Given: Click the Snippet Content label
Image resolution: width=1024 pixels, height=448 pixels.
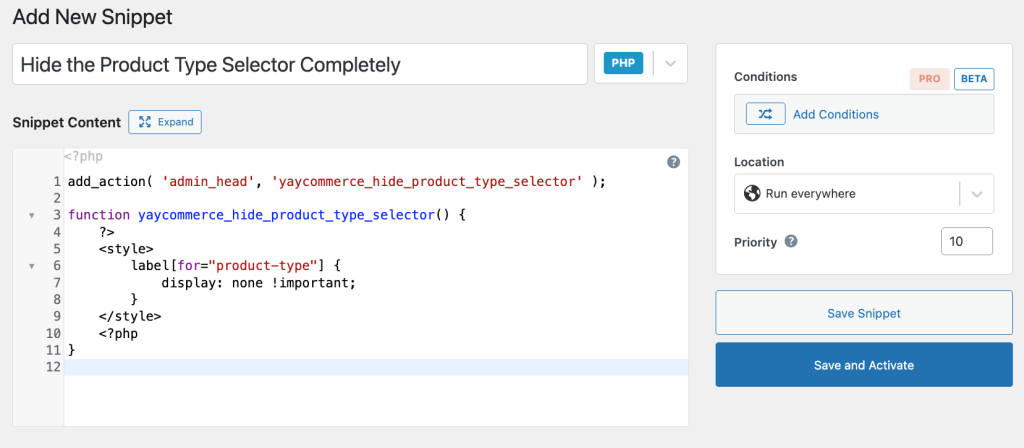Looking at the screenshot, I should (67, 122).
